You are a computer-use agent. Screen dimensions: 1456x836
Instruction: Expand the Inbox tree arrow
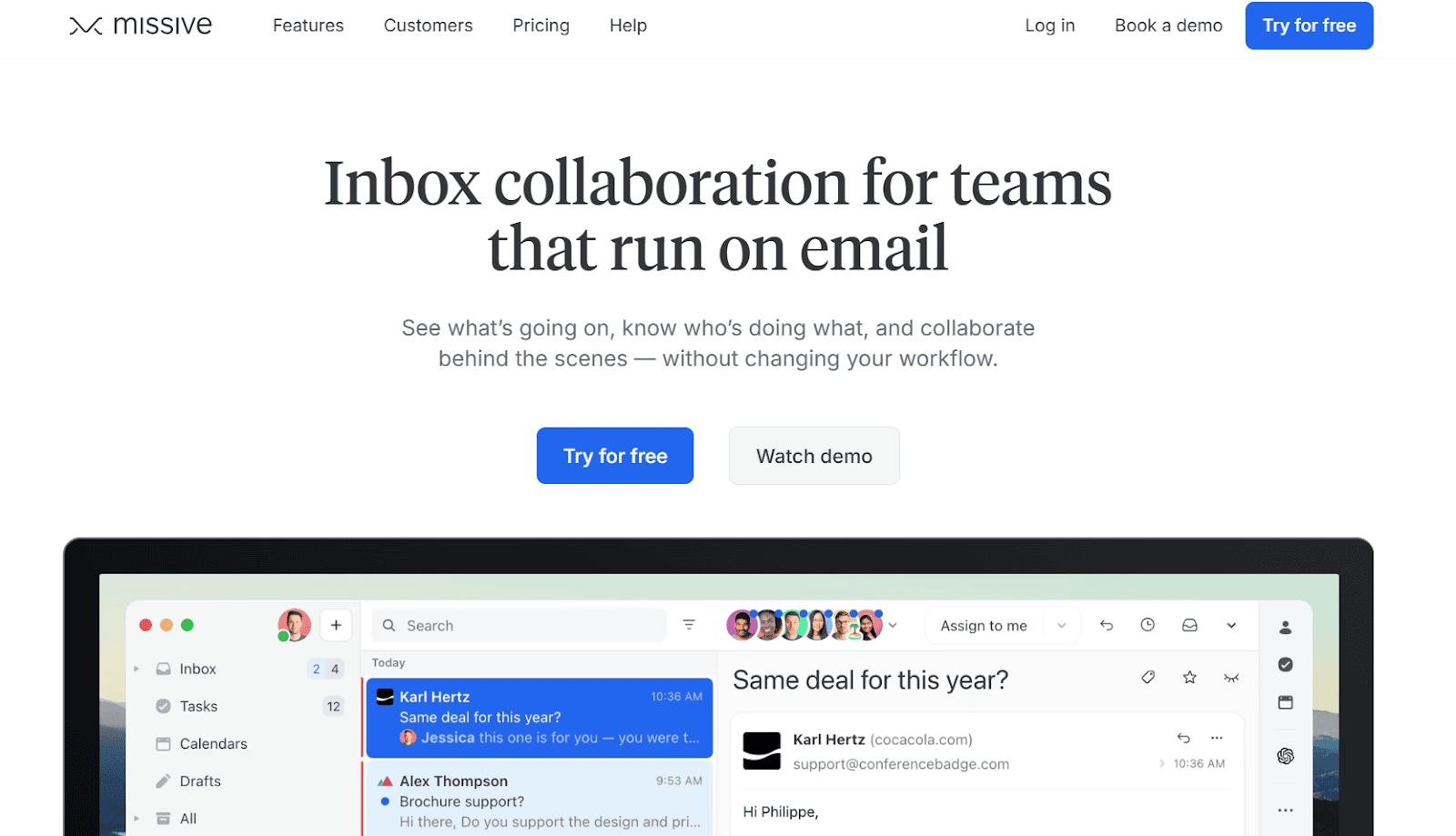tap(136, 669)
